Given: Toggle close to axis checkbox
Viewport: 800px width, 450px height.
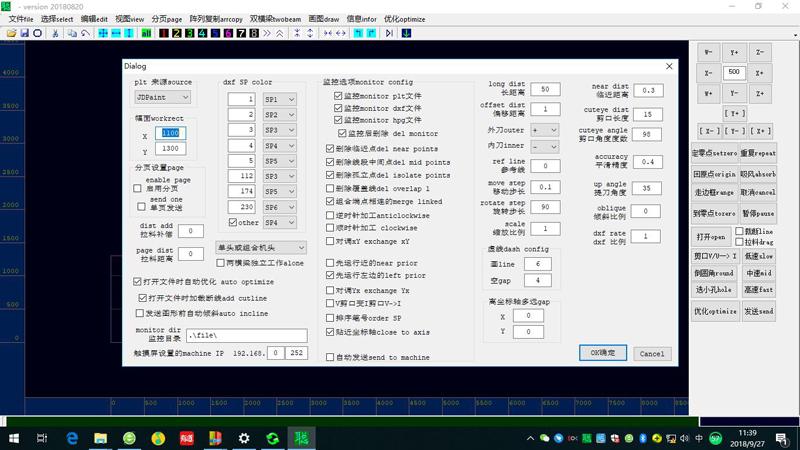Looking at the screenshot, I should 330,332.
